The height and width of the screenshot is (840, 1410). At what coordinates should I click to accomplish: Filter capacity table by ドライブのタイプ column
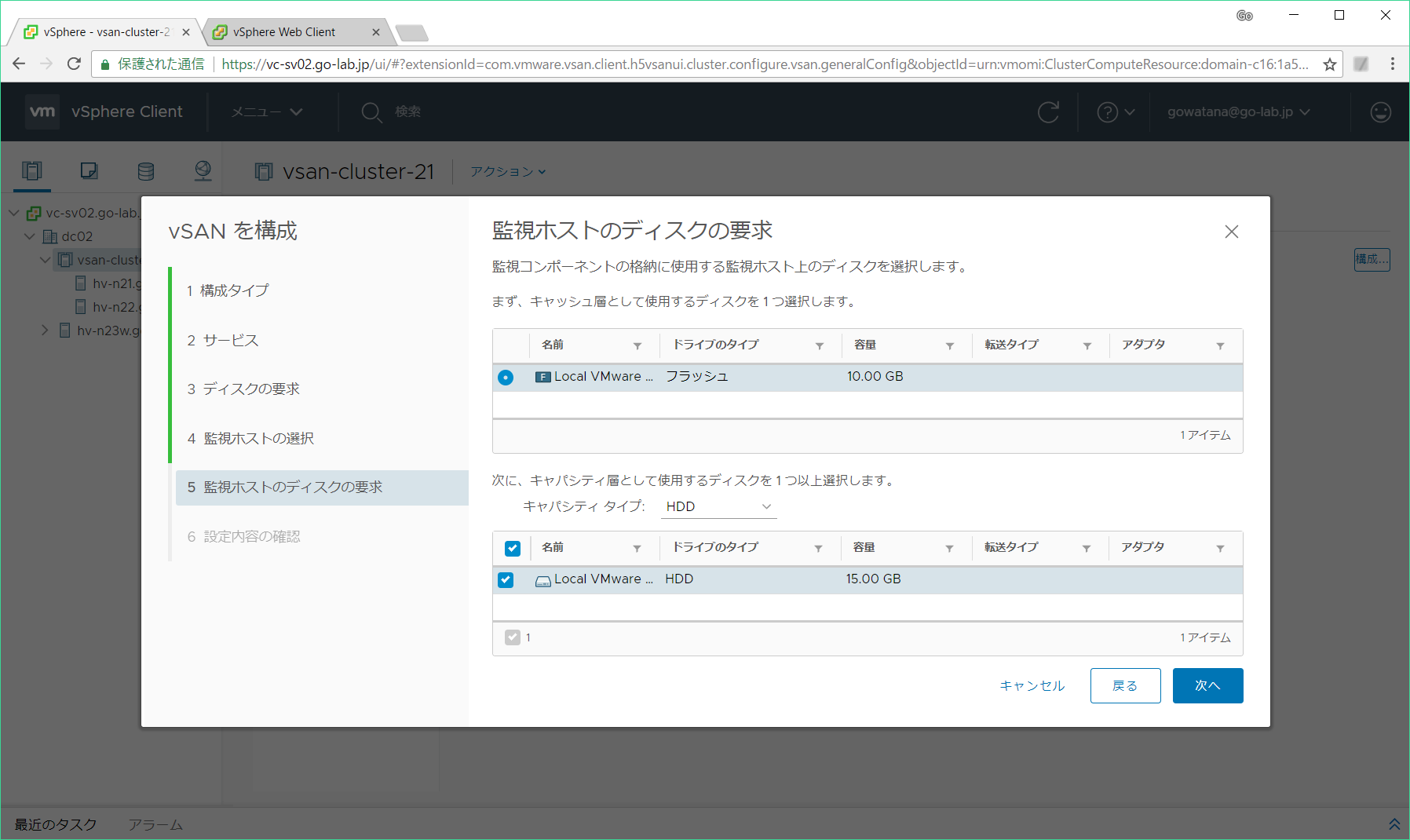click(x=818, y=548)
